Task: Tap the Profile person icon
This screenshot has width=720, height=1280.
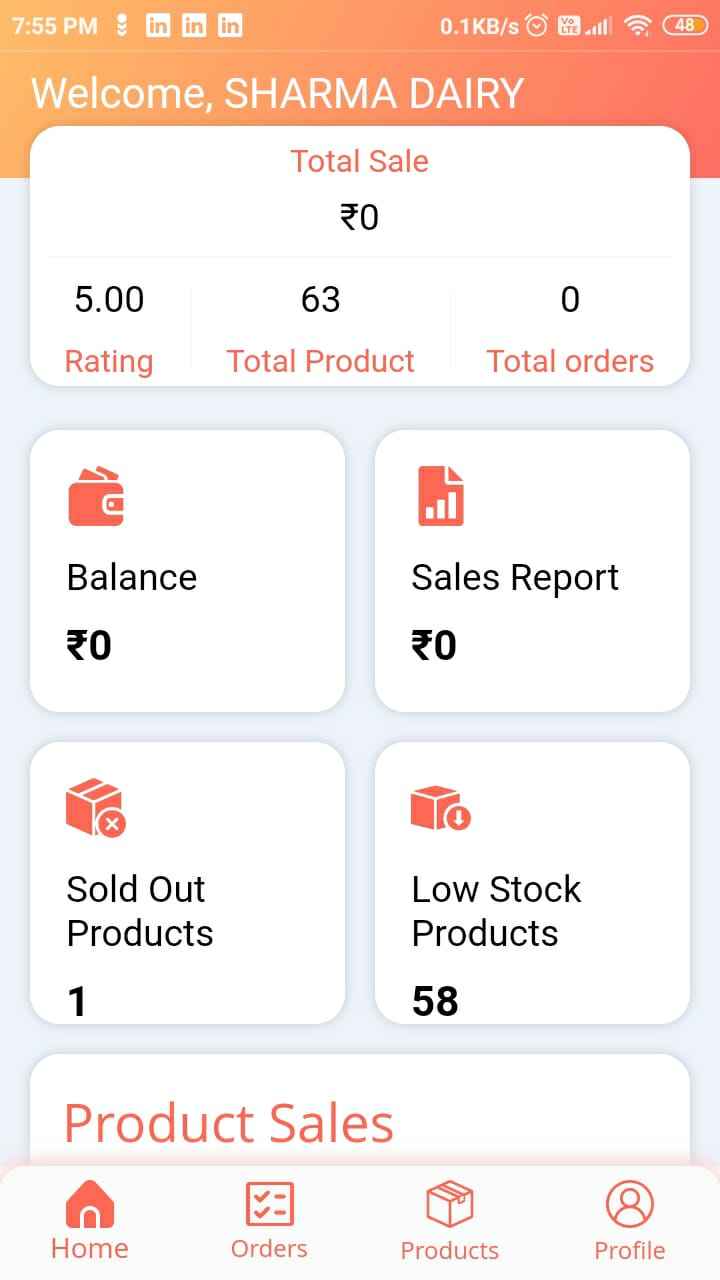Action: click(630, 1203)
